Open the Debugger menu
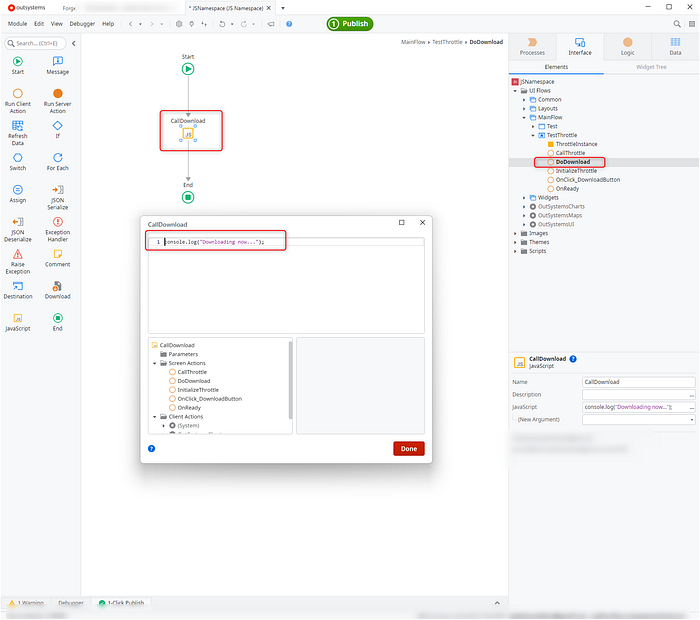 pos(84,23)
